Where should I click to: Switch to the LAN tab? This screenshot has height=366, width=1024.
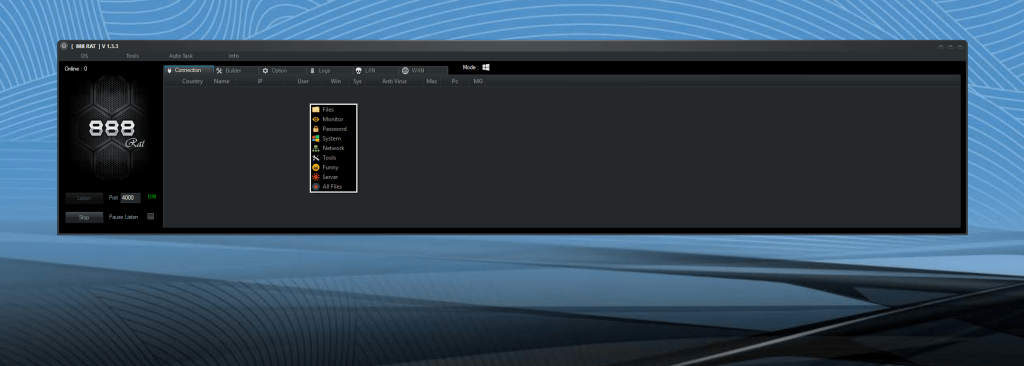coord(376,71)
